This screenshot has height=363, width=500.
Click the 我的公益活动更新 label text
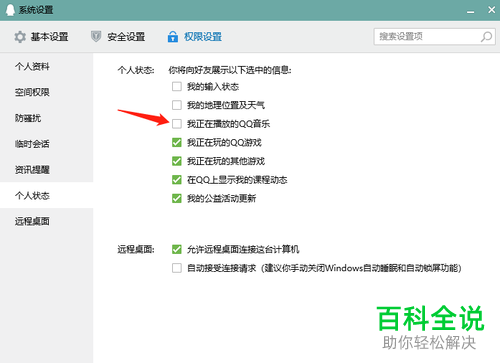[221, 199]
